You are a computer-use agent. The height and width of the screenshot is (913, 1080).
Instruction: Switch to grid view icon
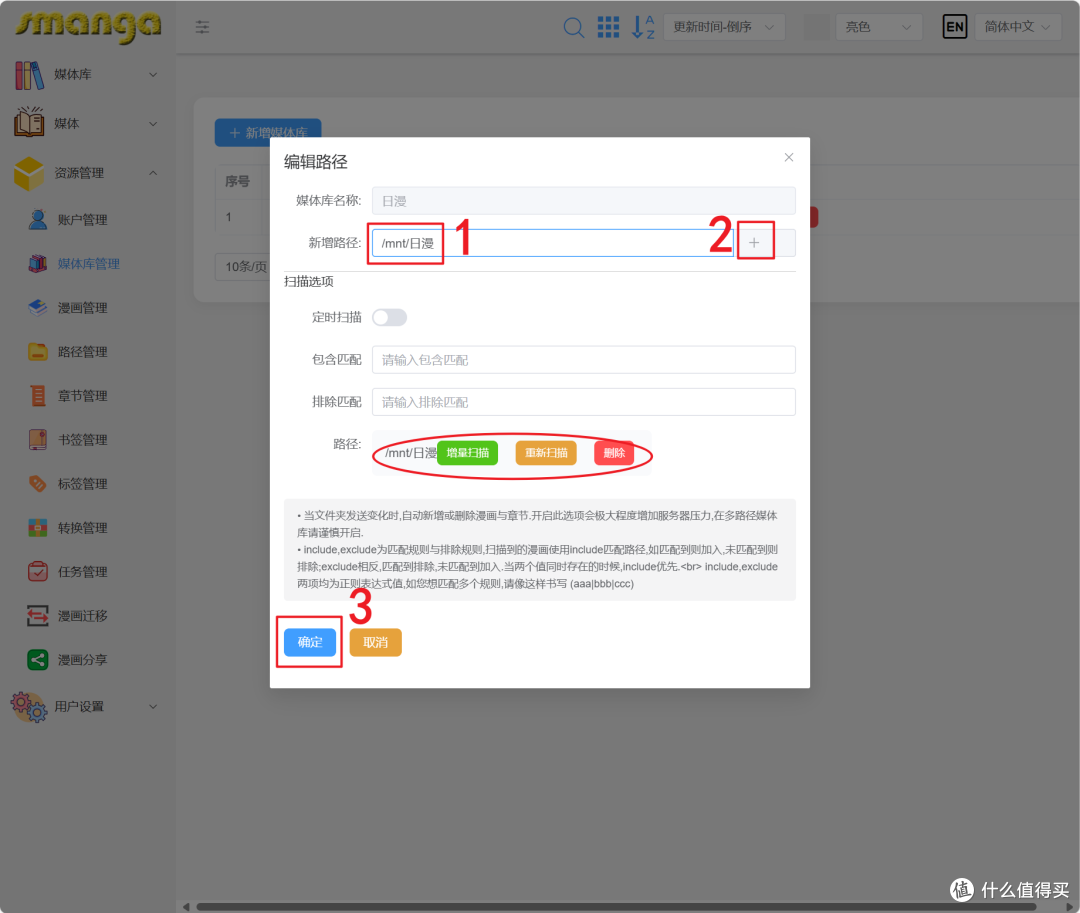click(608, 27)
